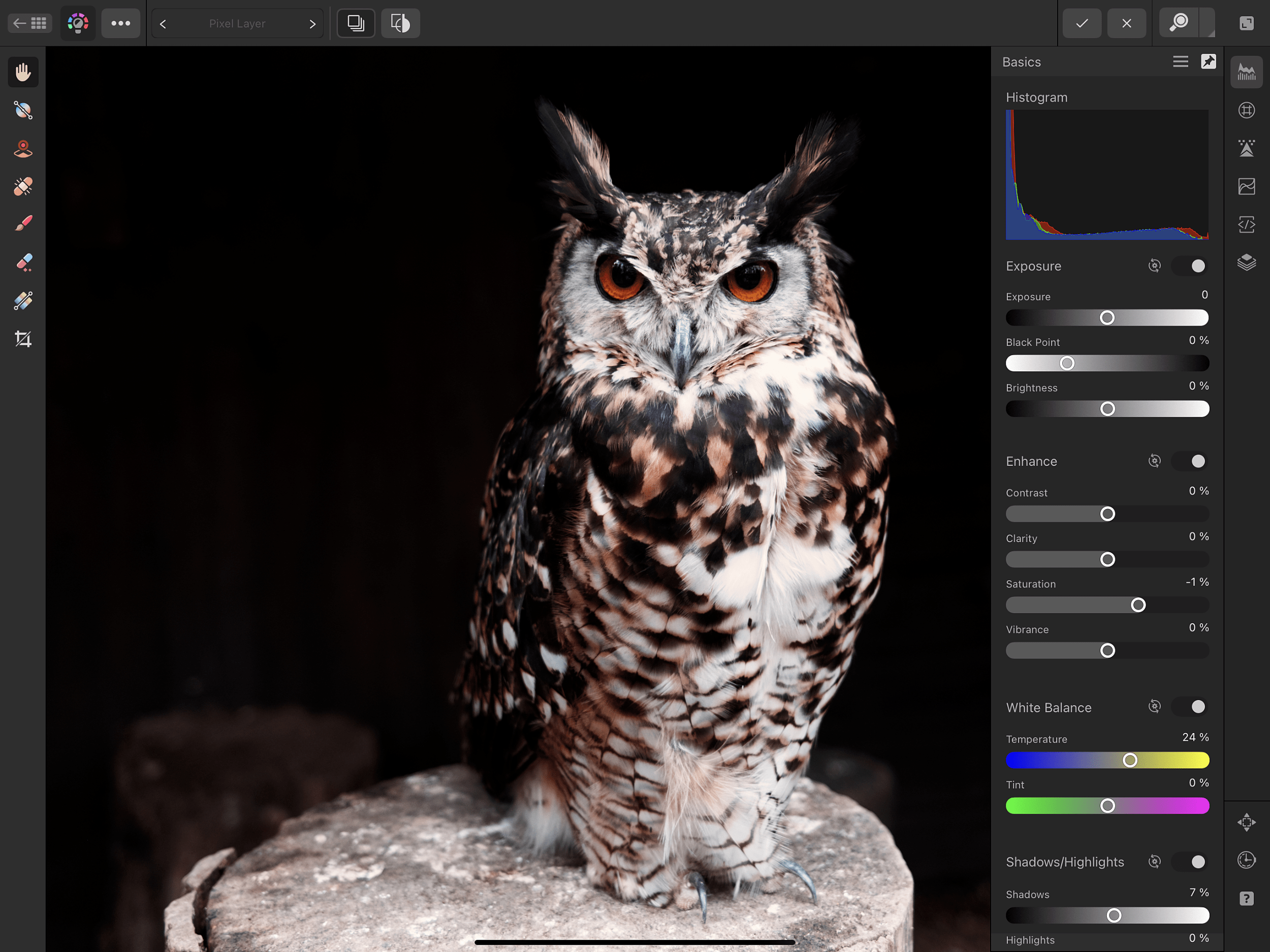
Task: Click the Temperature slider handle
Action: pos(1130,760)
